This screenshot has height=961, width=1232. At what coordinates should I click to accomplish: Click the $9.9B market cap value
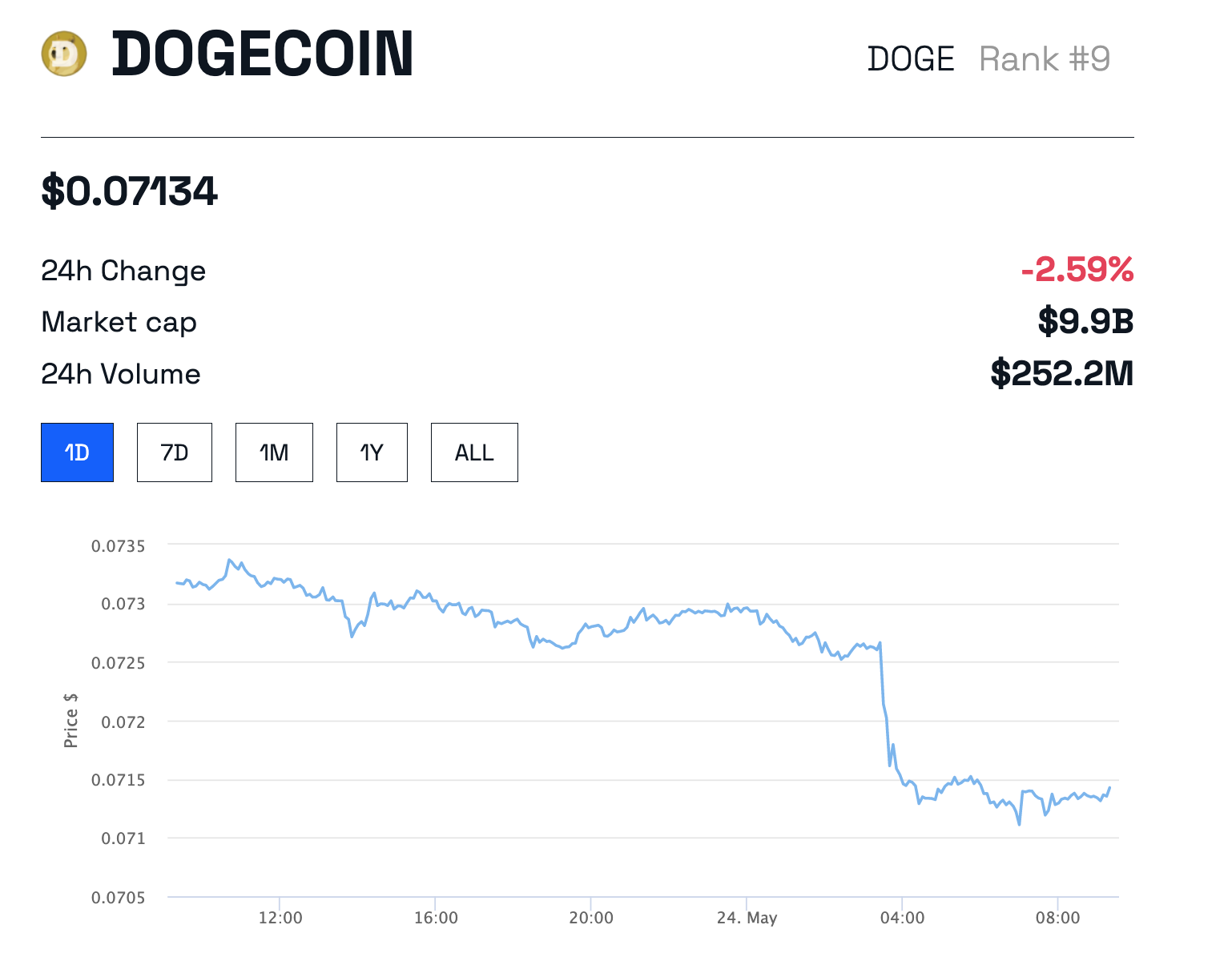tap(1085, 321)
